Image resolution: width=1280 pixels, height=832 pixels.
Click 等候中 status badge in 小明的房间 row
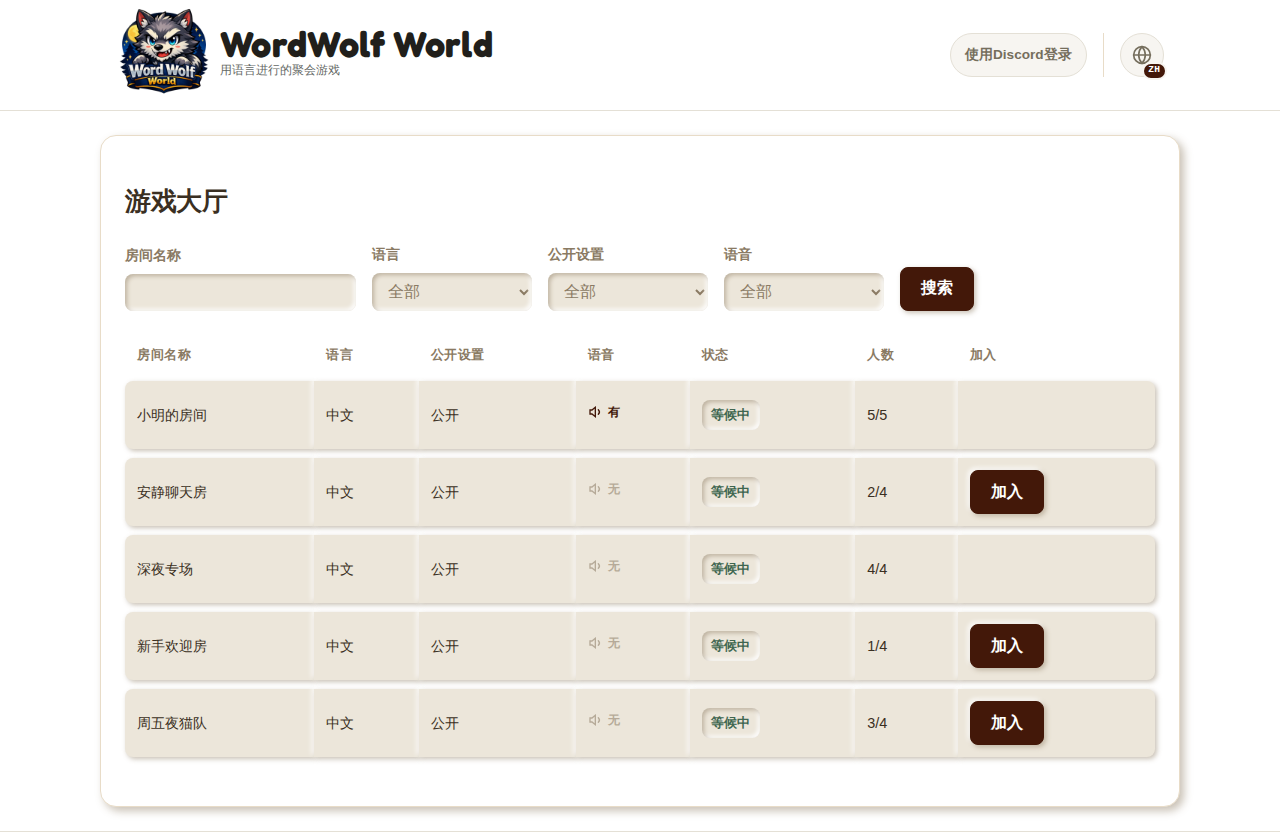click(x=731, y=415)
